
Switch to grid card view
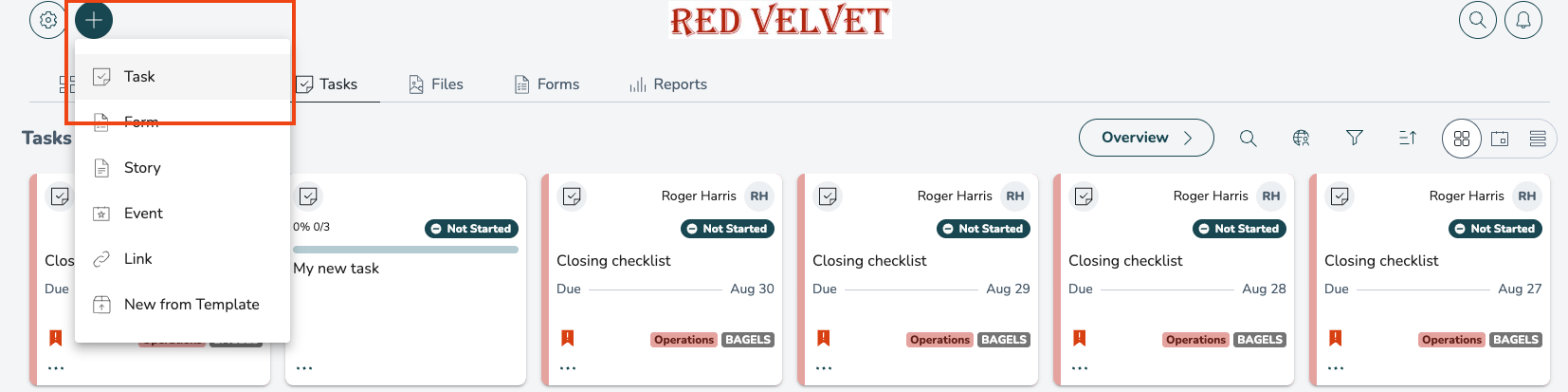tap(1462, 139)
